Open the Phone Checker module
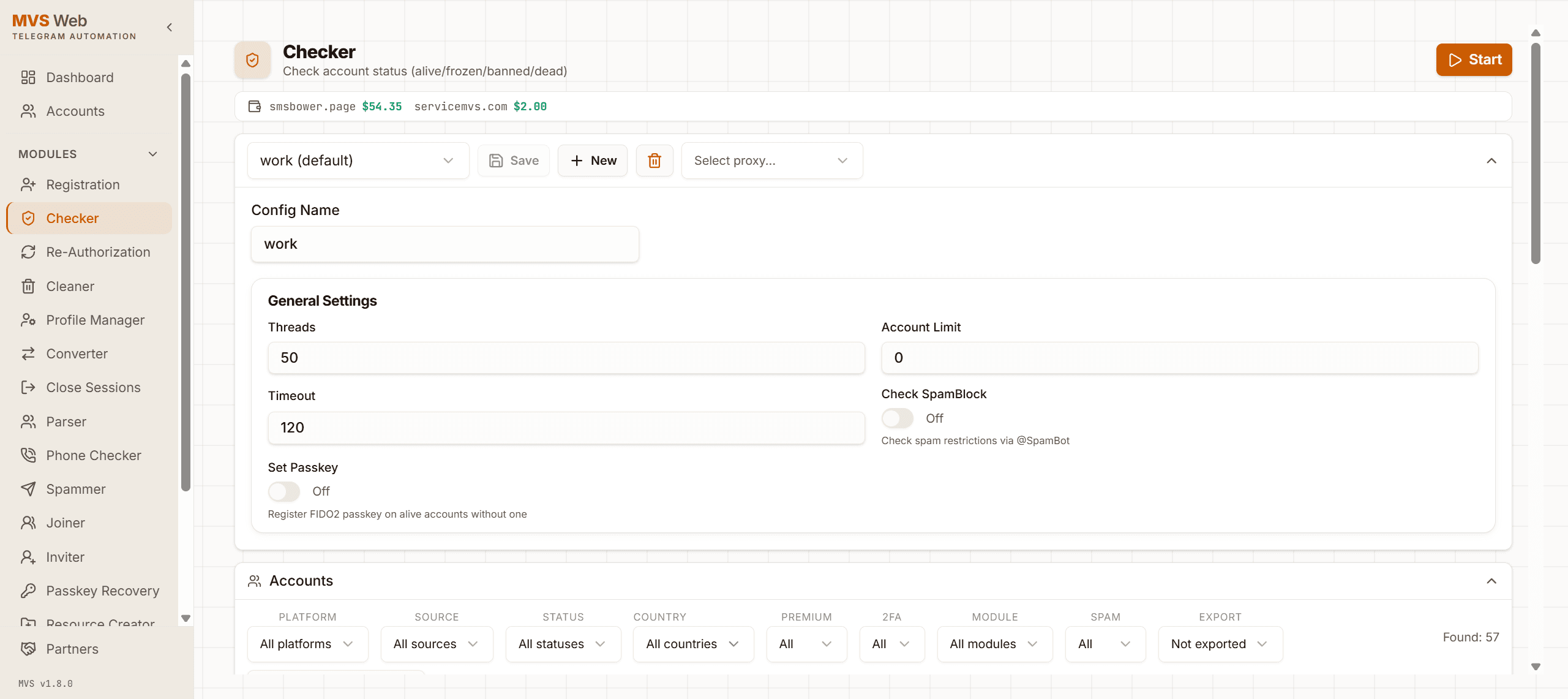 click(x=89, y=455)
